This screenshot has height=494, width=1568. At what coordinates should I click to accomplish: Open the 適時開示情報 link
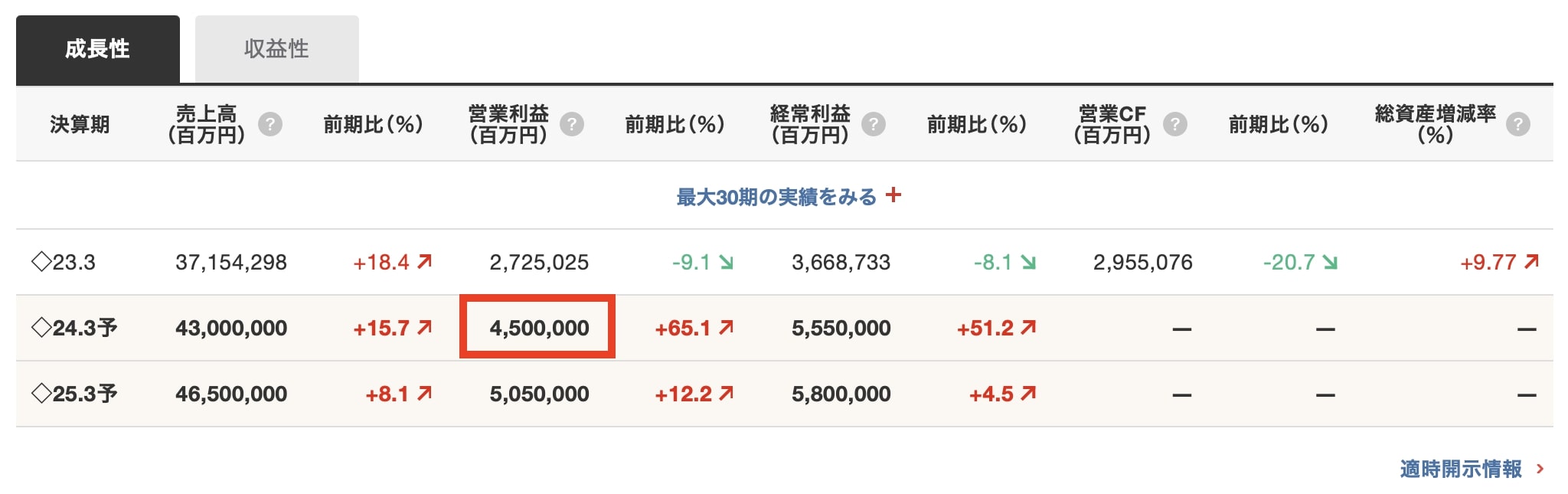click(1461, 469)
